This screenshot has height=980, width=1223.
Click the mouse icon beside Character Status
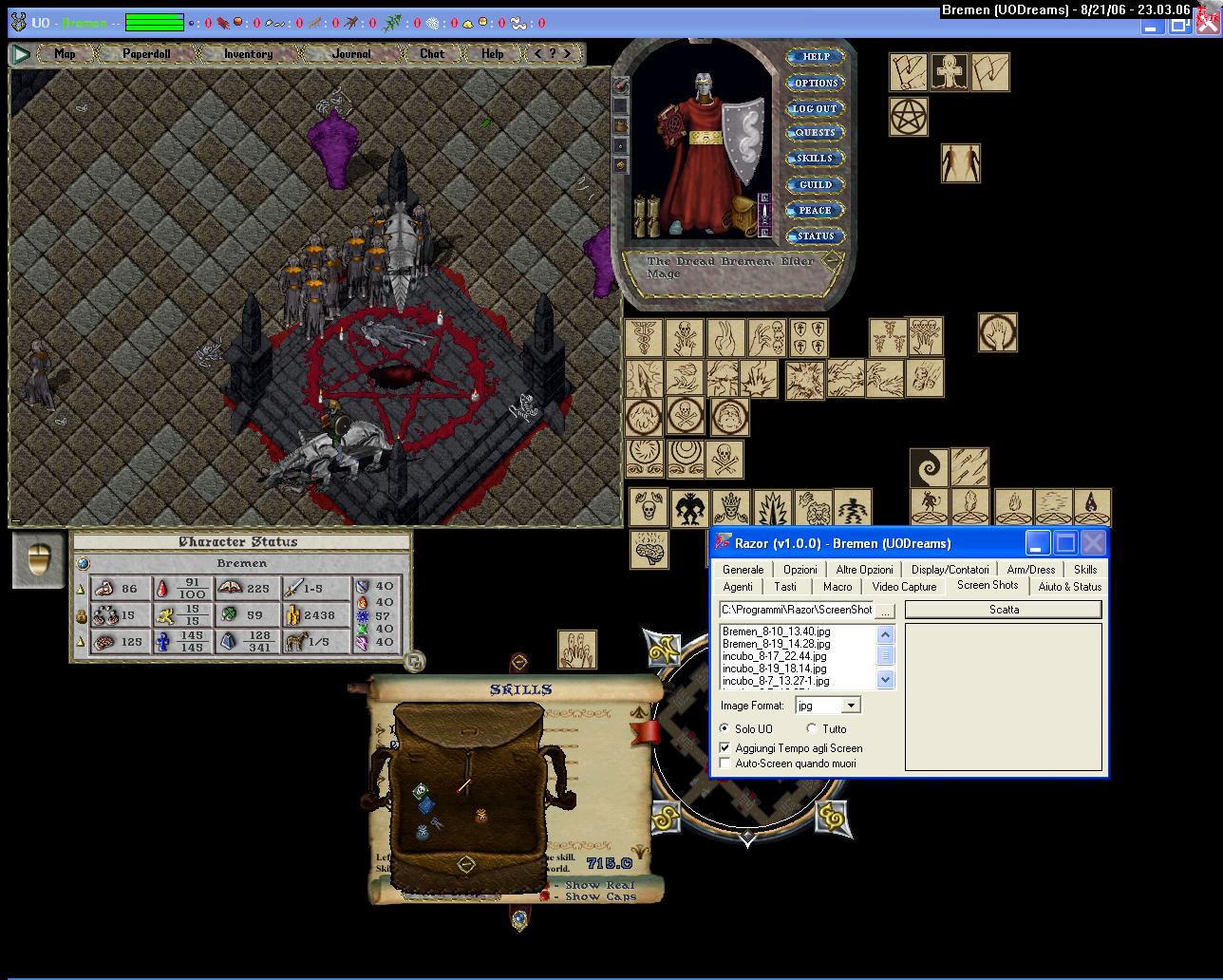(39, 560)
